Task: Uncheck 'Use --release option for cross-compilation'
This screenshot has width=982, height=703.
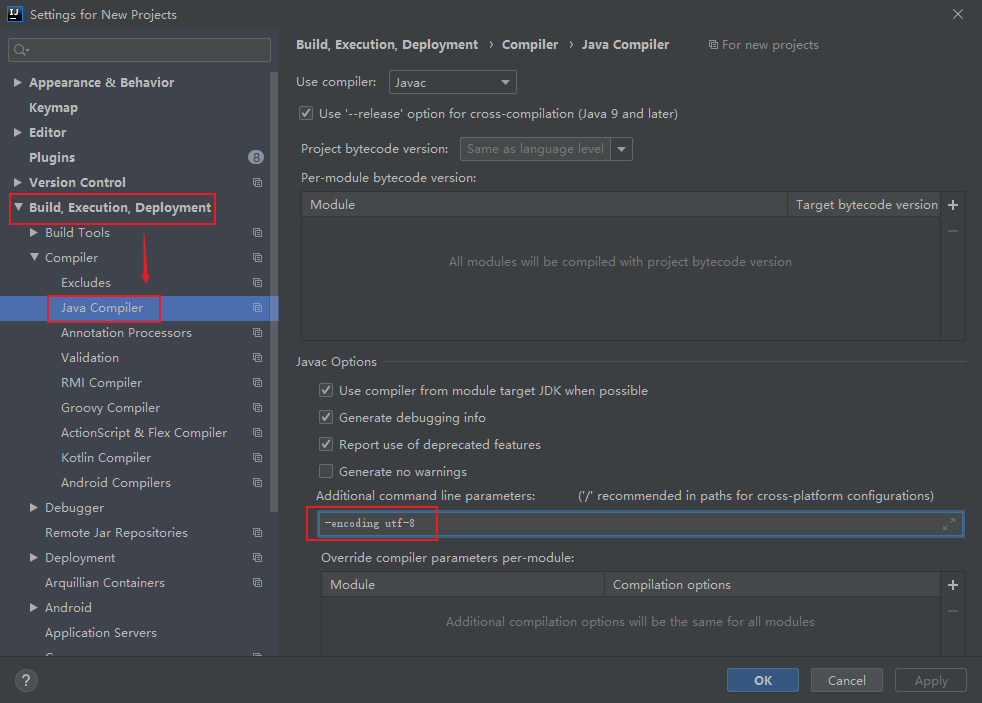Action: coord(306,113)
